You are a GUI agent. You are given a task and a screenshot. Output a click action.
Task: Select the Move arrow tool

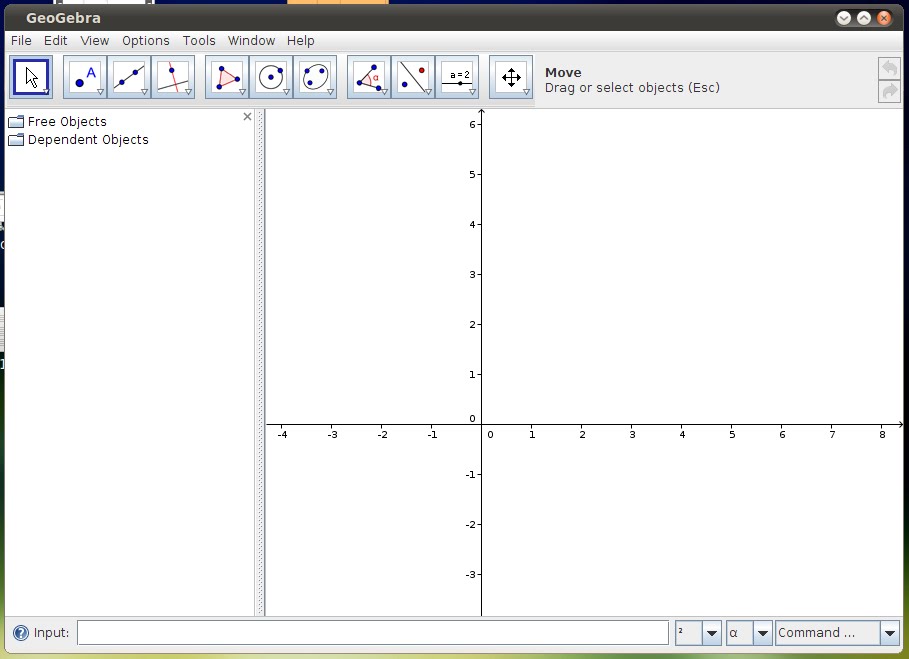(x=31, y=77)
